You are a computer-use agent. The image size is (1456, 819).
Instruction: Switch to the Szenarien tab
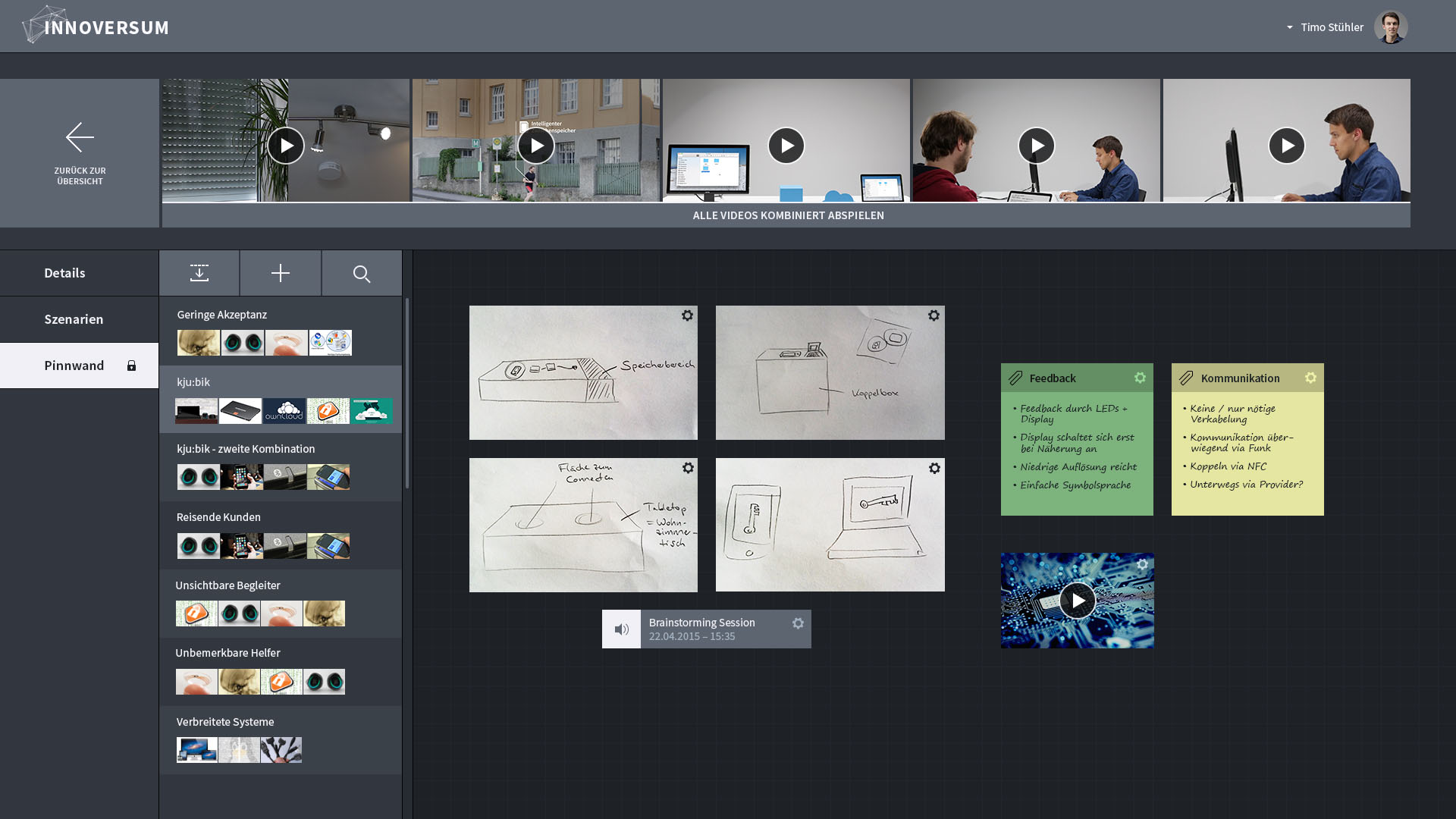74,319
